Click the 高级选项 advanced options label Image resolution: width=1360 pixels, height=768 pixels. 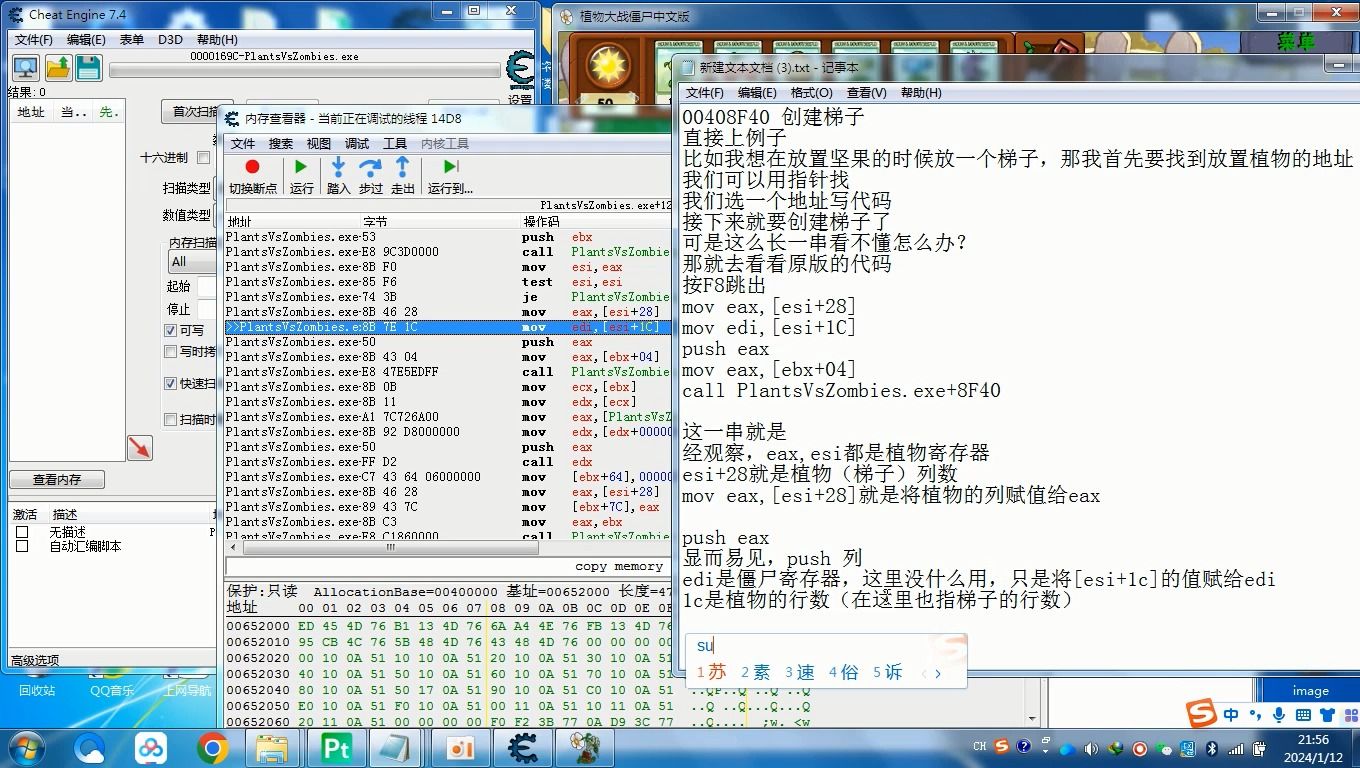point(34,660)
